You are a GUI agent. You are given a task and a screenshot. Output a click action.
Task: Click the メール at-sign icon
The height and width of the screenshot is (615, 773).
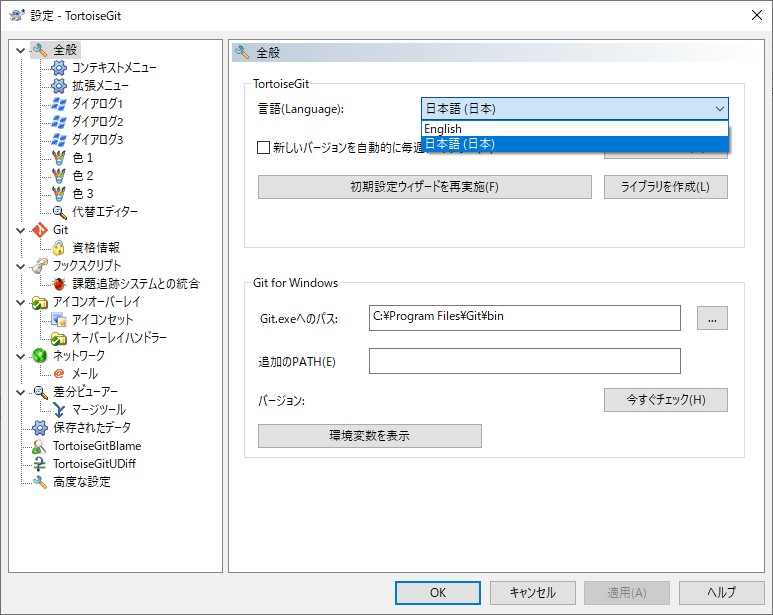(x=59, y=374)
